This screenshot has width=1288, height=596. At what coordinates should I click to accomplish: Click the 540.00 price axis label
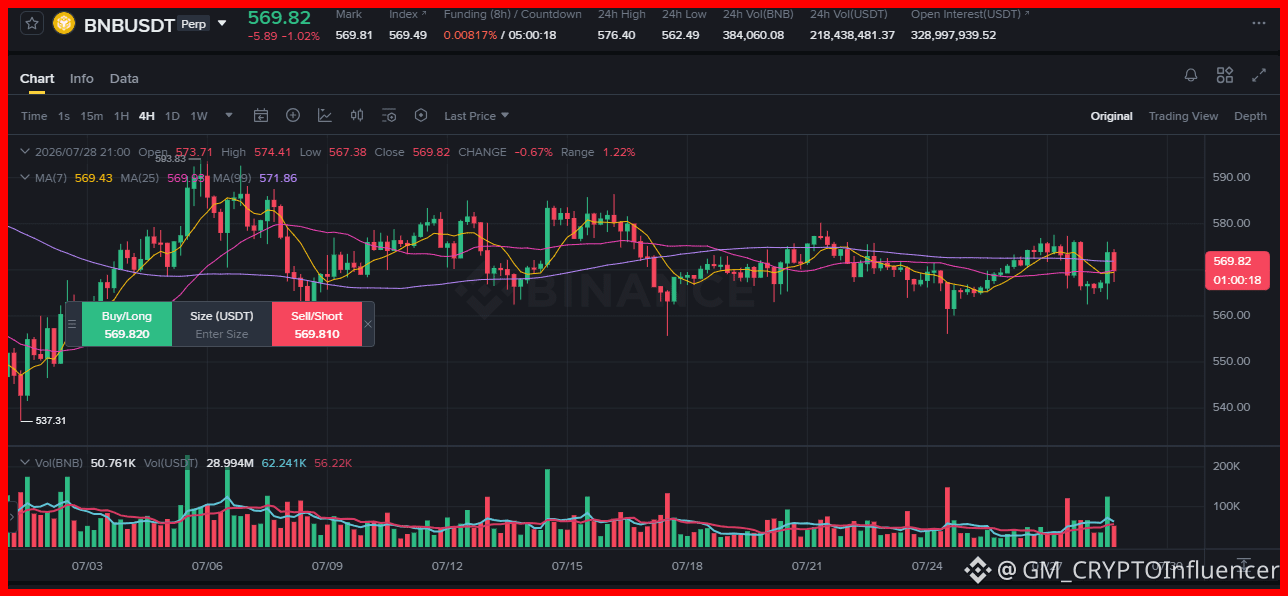(x=1231, y=407)
